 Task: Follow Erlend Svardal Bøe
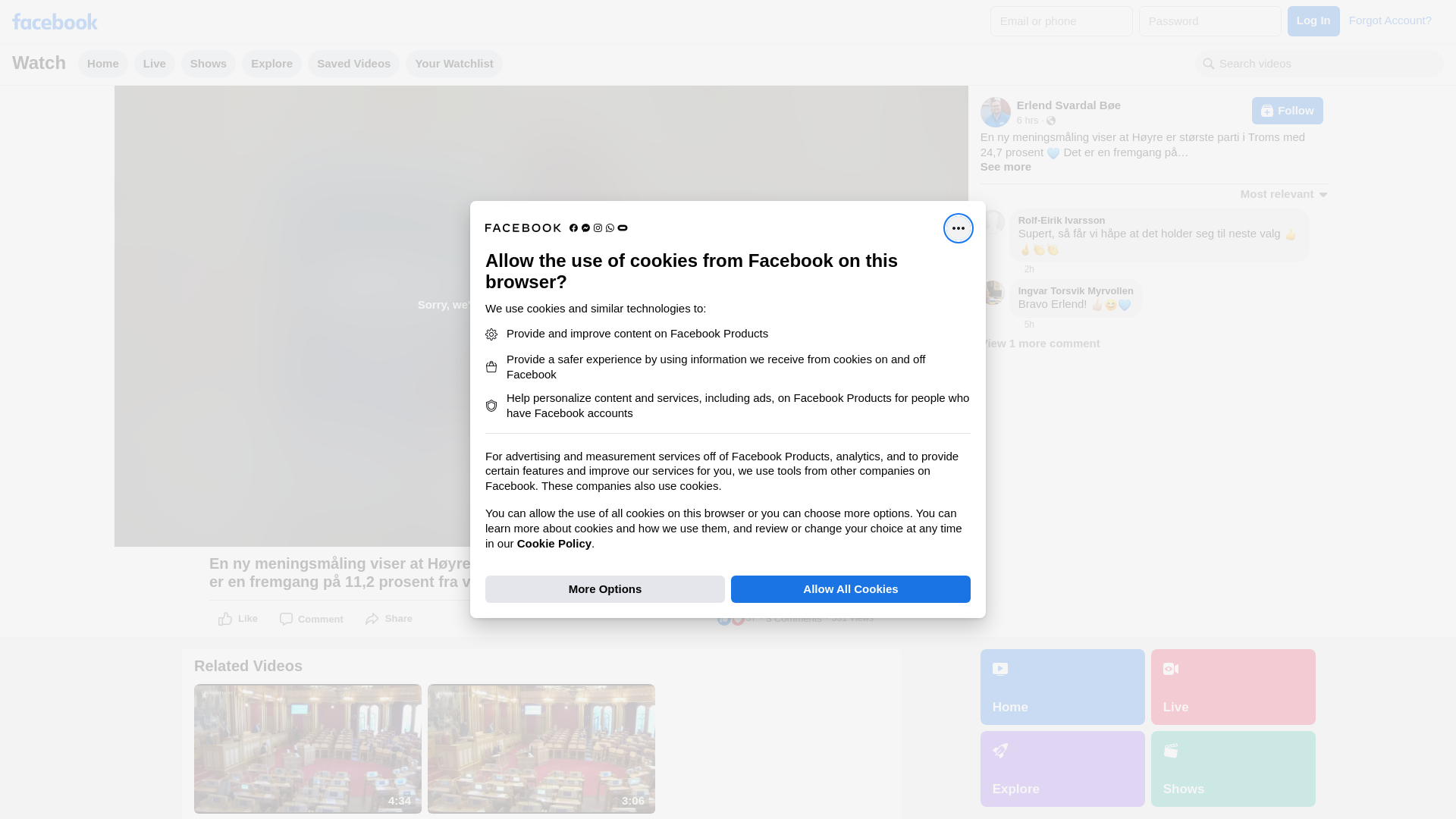point(1286,111)
